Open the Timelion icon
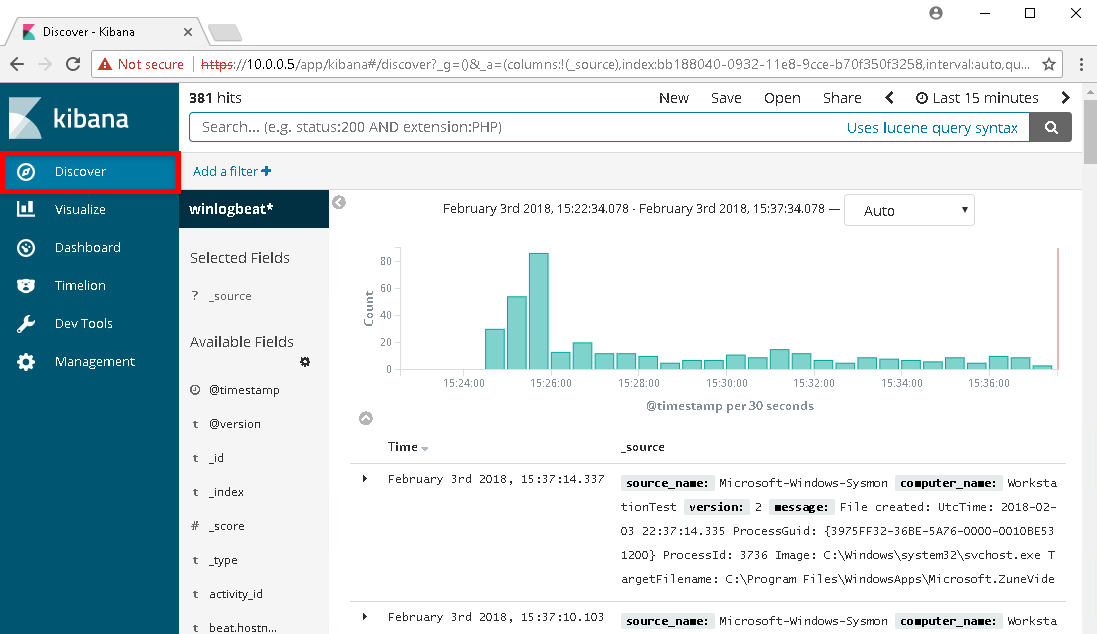This screenshot has height=634, width=1097. point(26,286)
